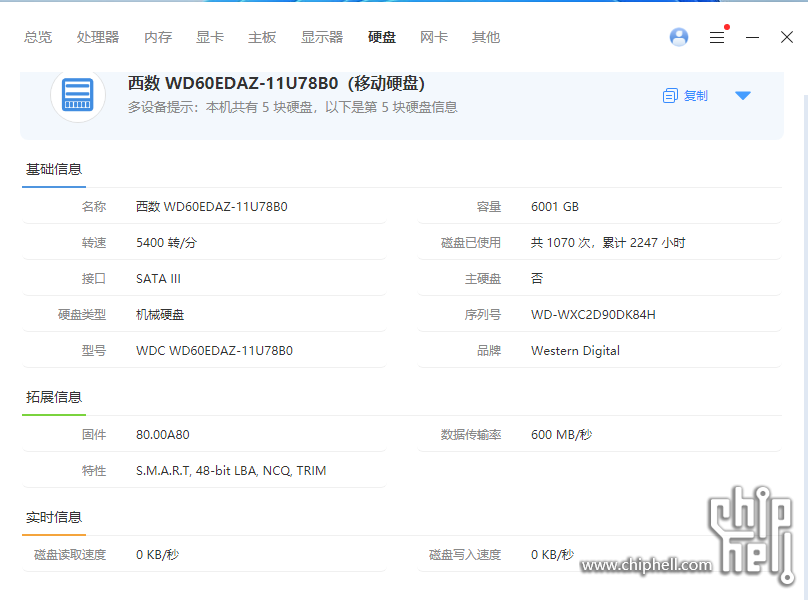This screenshot has height=600, width=808.
Task: Click the 复制 copy button
Action: [685, 96]
